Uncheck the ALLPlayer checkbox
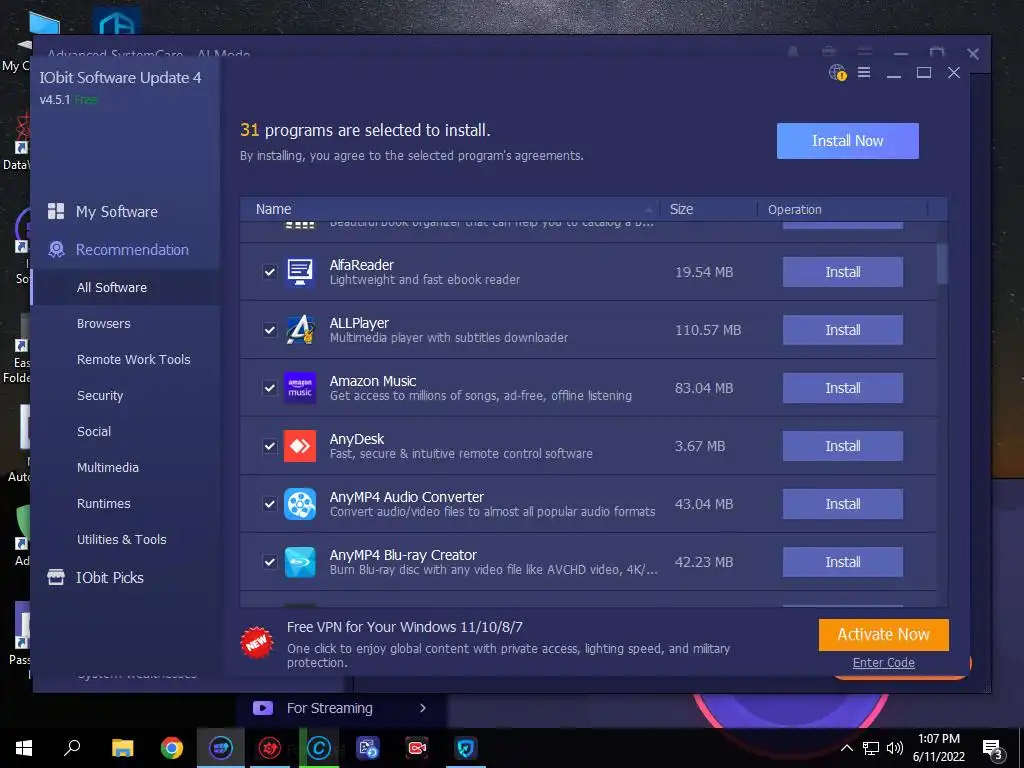This screenshot has height=768, width=1024. coord(270,330)
